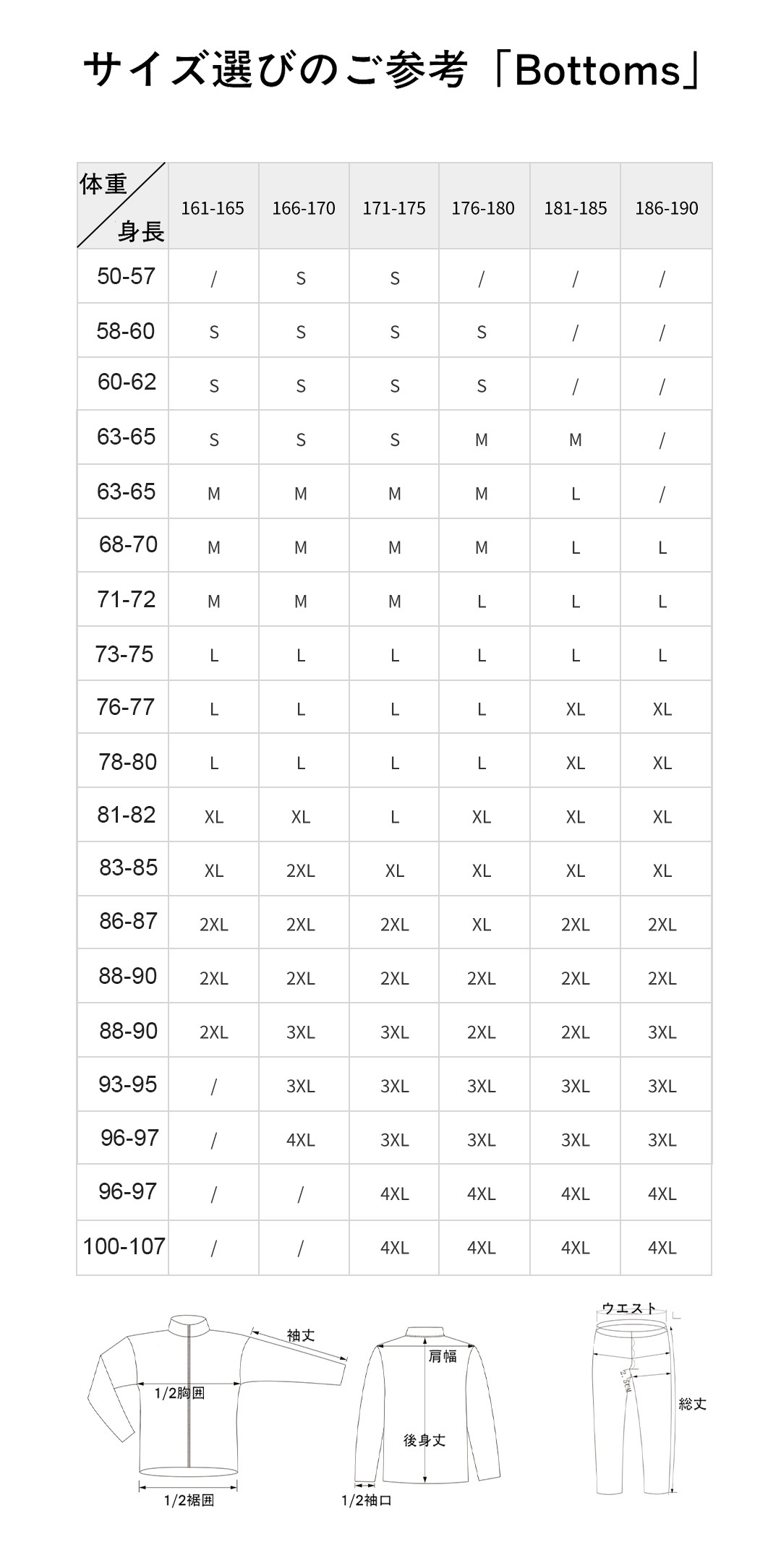Viewport: 781px width, 1568px height.
Task: Click the 176-180 height column header
Action: click(x=483, y=208)
